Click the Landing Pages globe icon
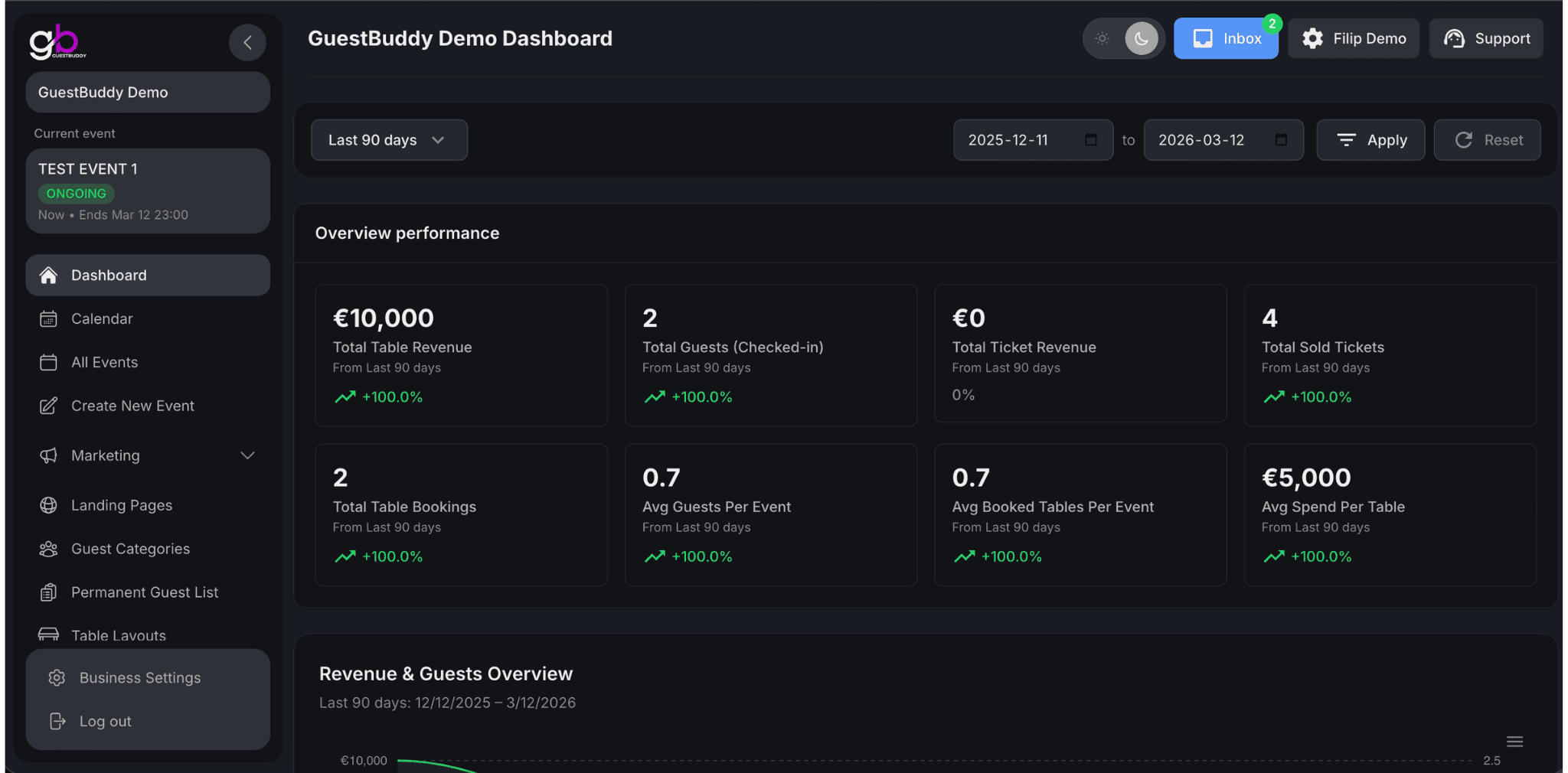This screenshot has height=773, width=1568. tap(48, 505)
